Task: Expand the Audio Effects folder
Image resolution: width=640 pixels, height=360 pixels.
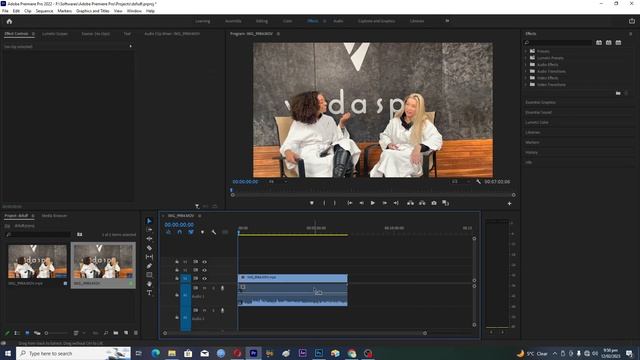Action: pos(526,64)
